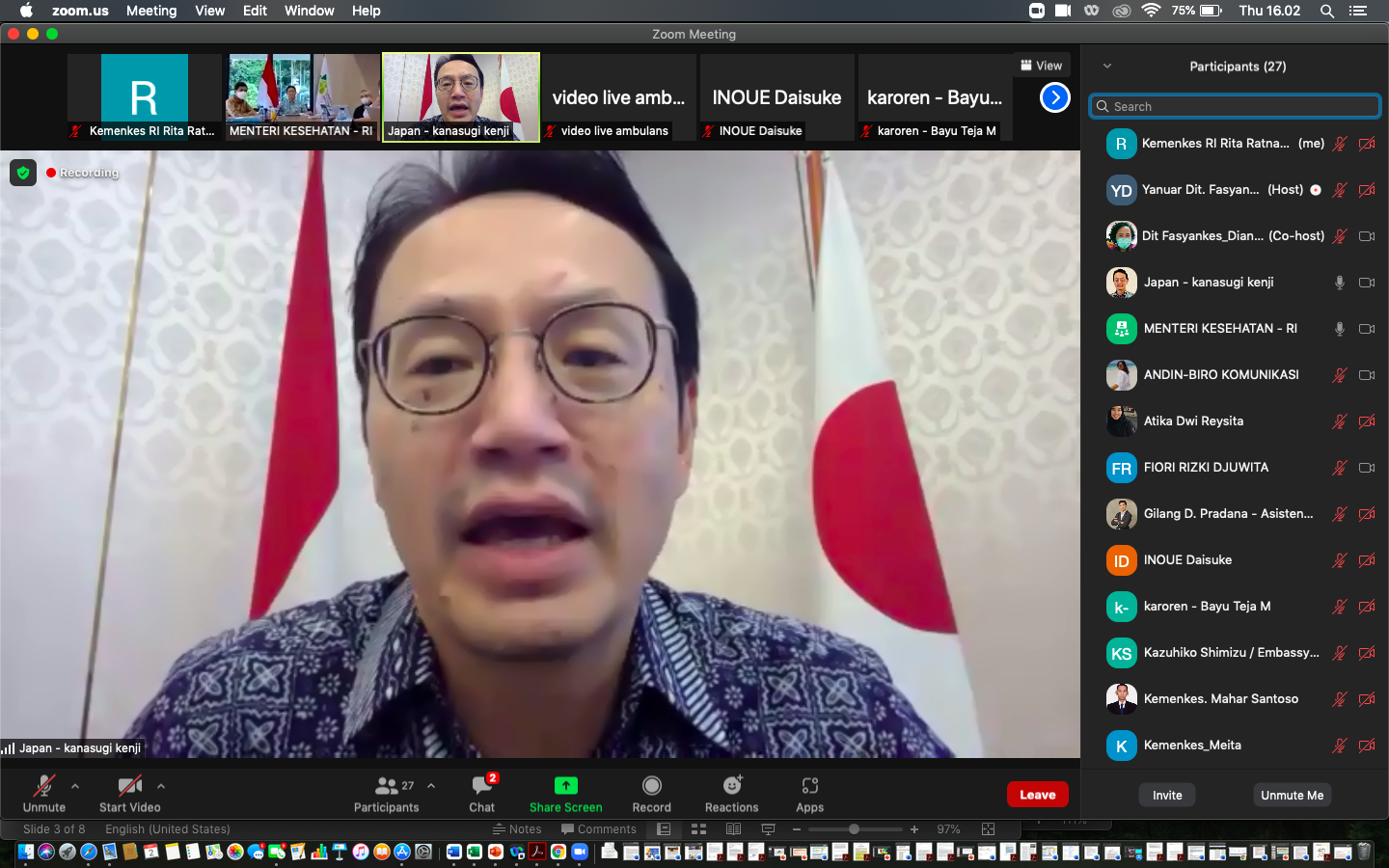Click the red Leave button

1038,795
